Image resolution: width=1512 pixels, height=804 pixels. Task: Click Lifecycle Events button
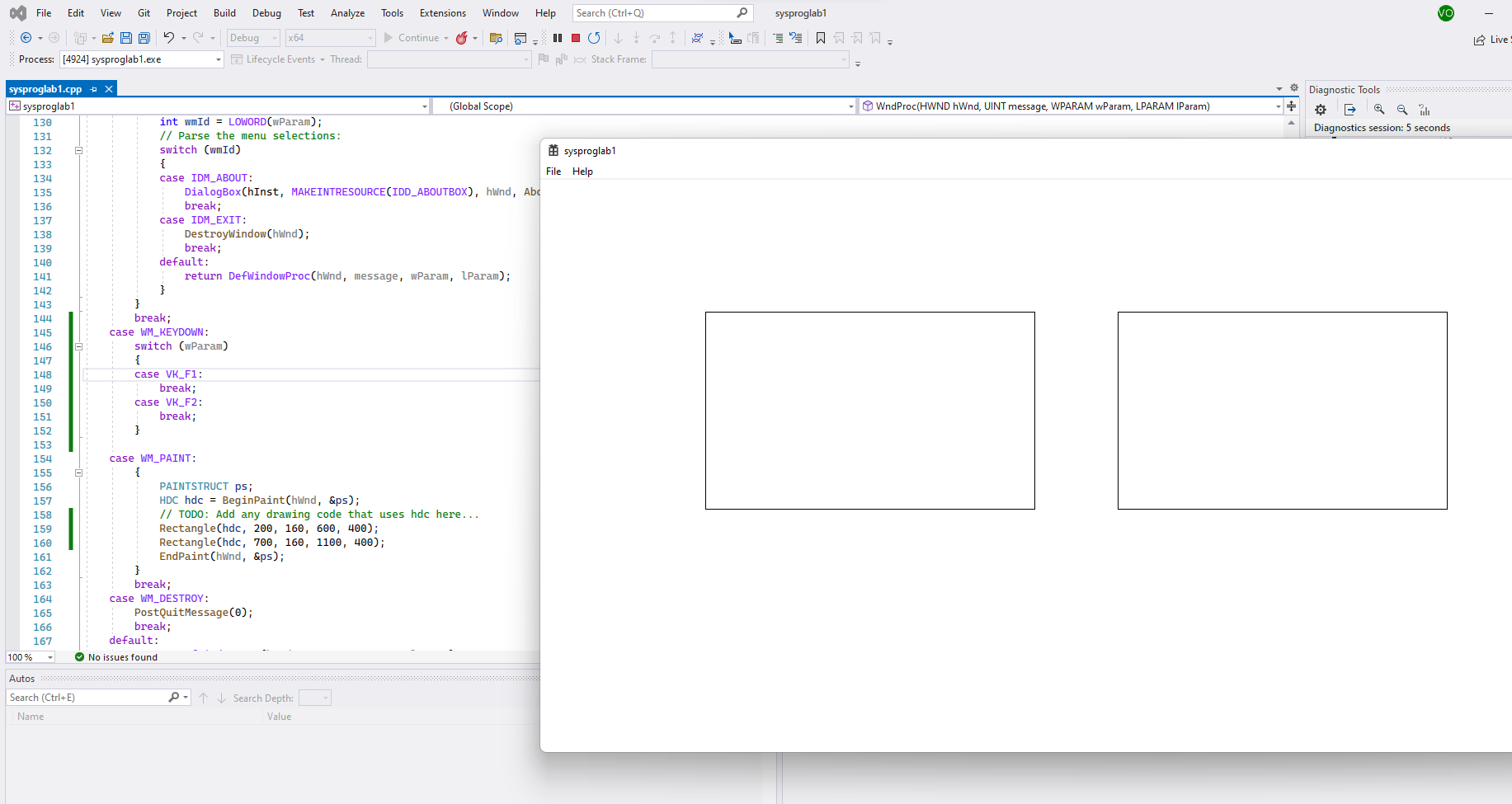click(x=280, y=59)
